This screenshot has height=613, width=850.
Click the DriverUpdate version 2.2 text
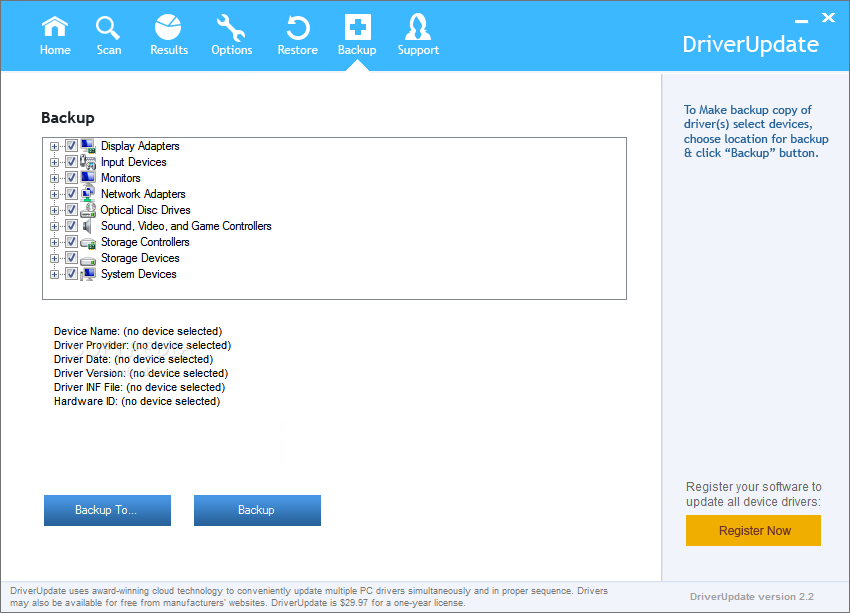(751, 596)
